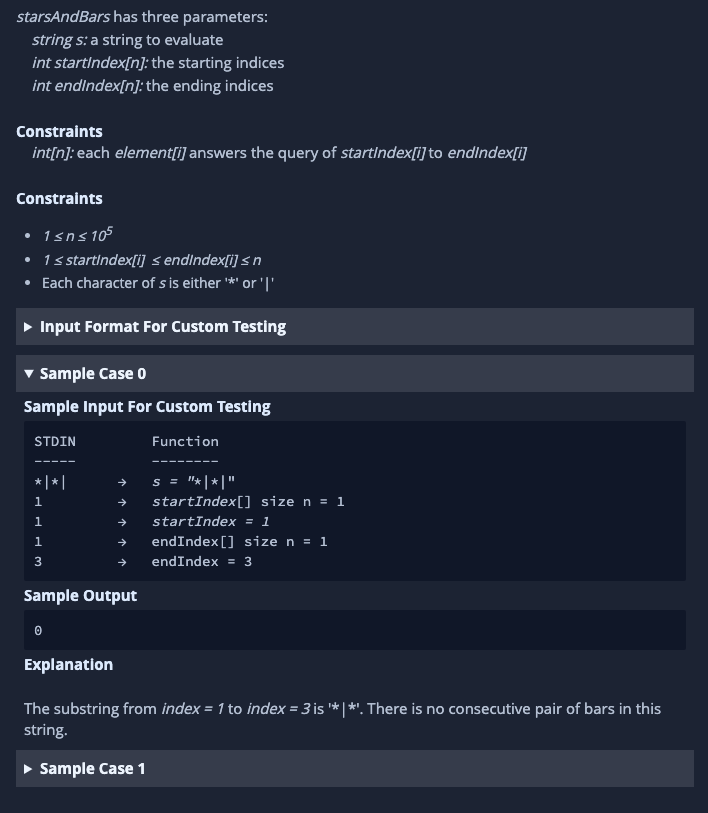The width and height of the screenshot is (708, 813).
Task: Click the Explanation heading
Action: tap(68, 665)
